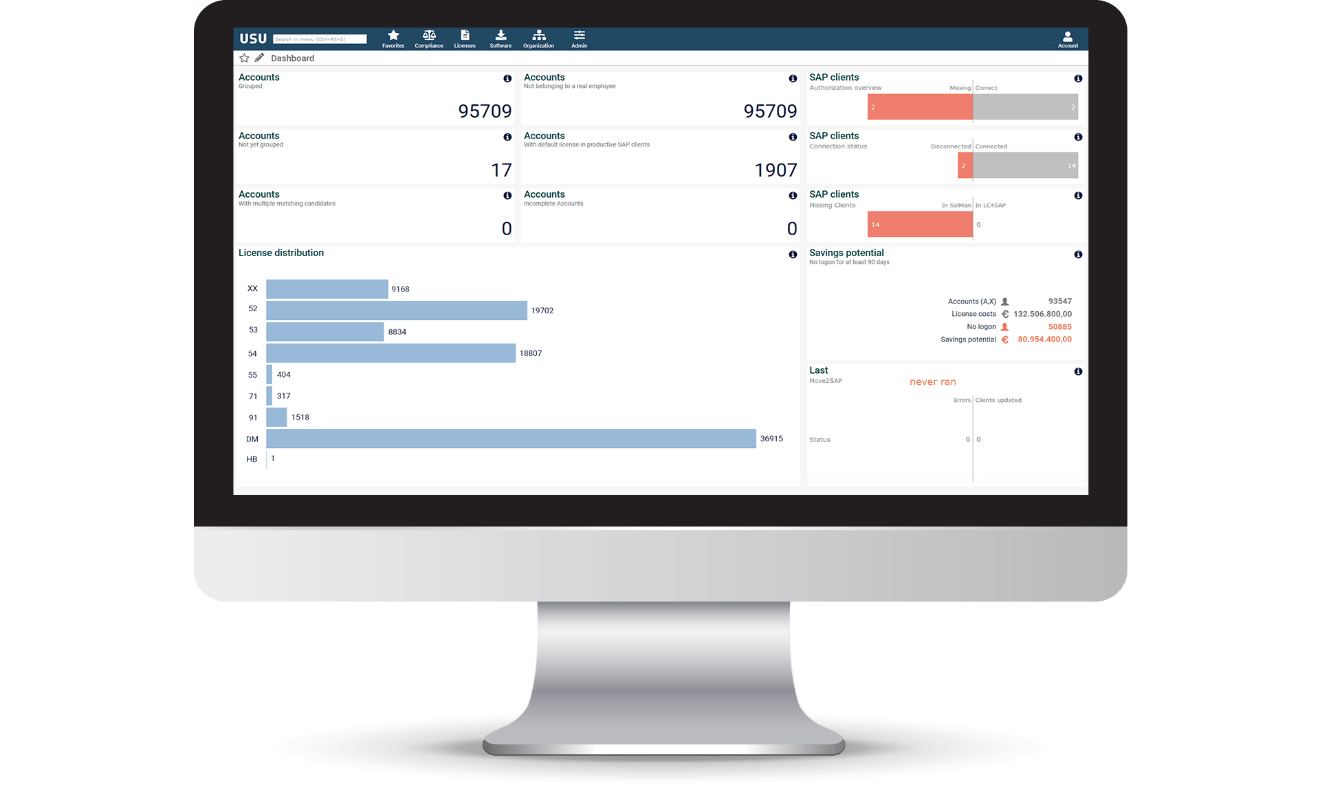Screen dimensions: 1320x788
Task: Click the Dashboard title text
Action: tap(292, 58)
